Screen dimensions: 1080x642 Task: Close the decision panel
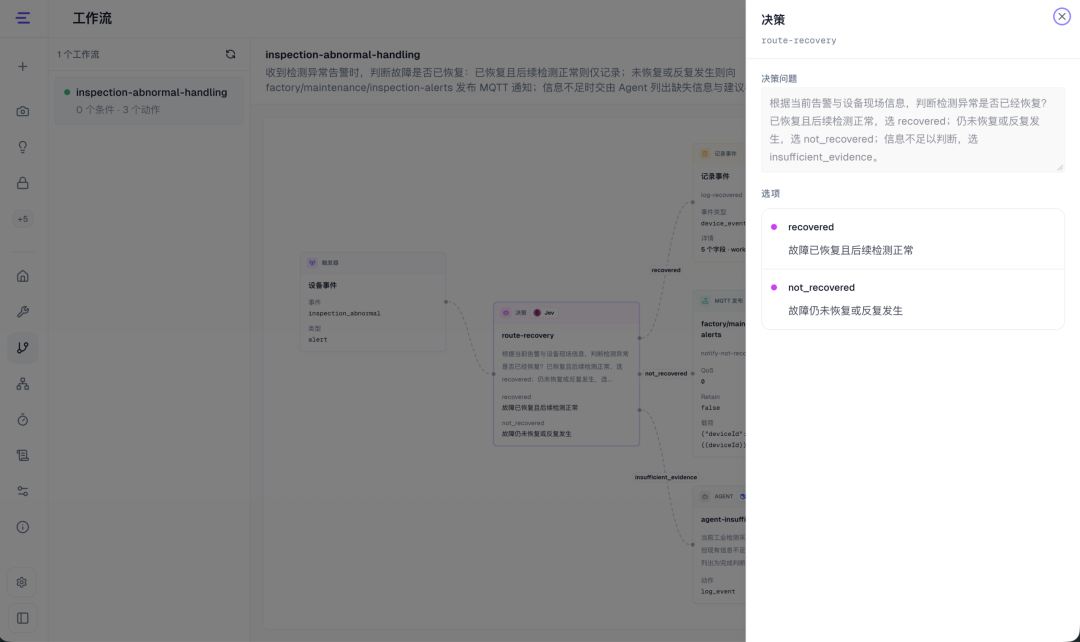click(1061, 17)
